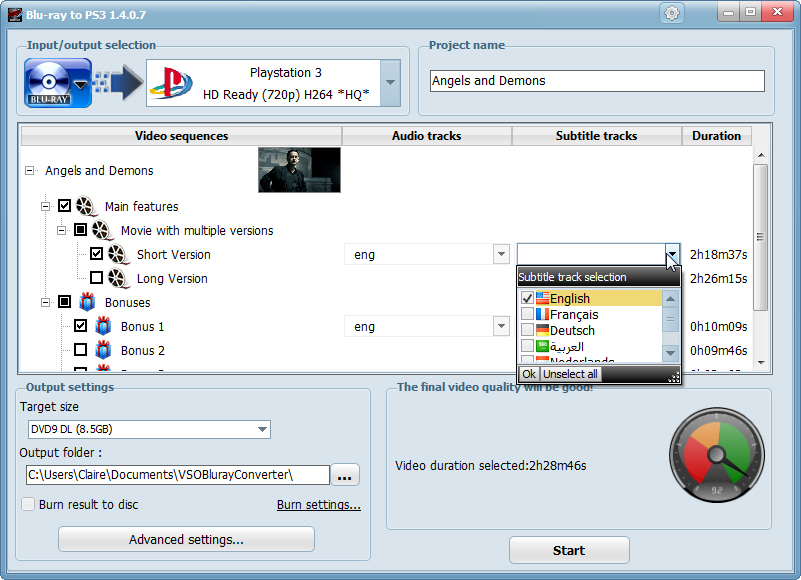Image resolution: width=801 pixels, height=580 pixels.
Task: Click the German flag icon next to Deutsch
Action: (543, 330)
